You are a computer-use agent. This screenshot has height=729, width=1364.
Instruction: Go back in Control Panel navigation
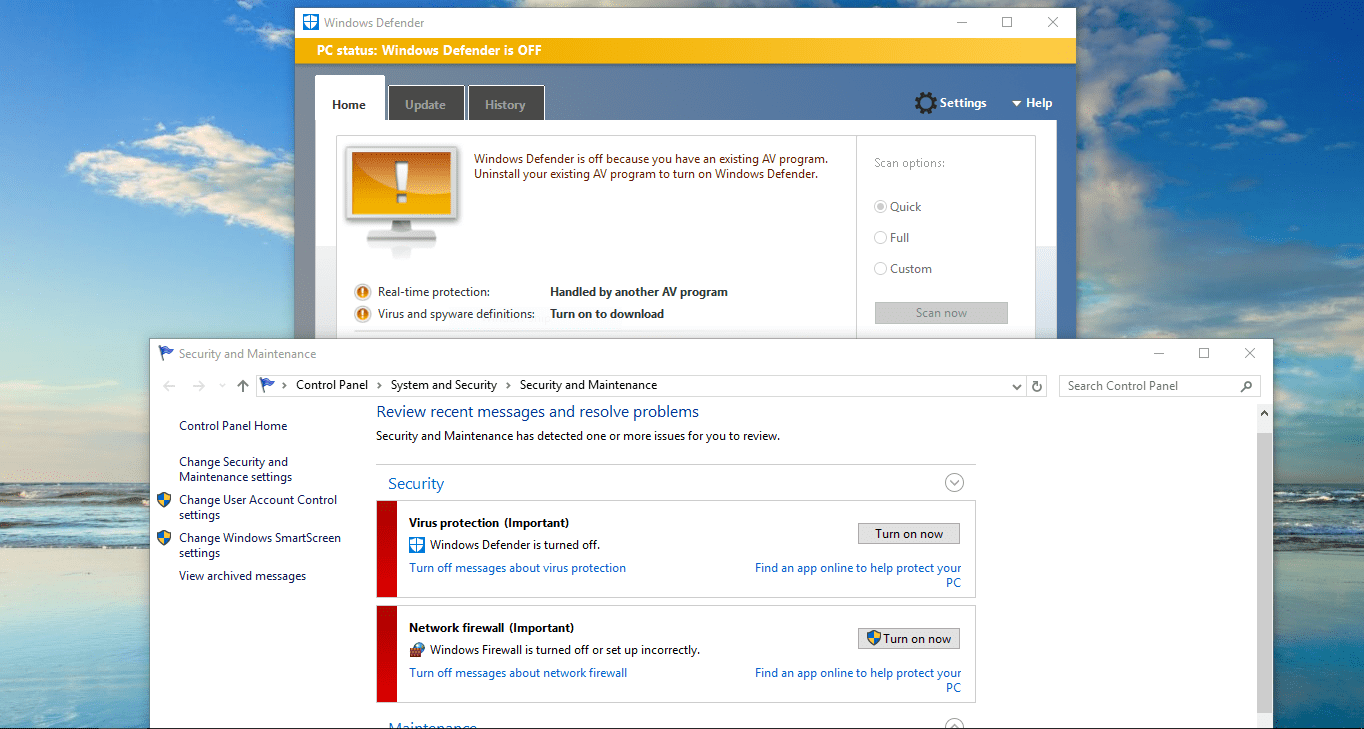coord(170,386)
